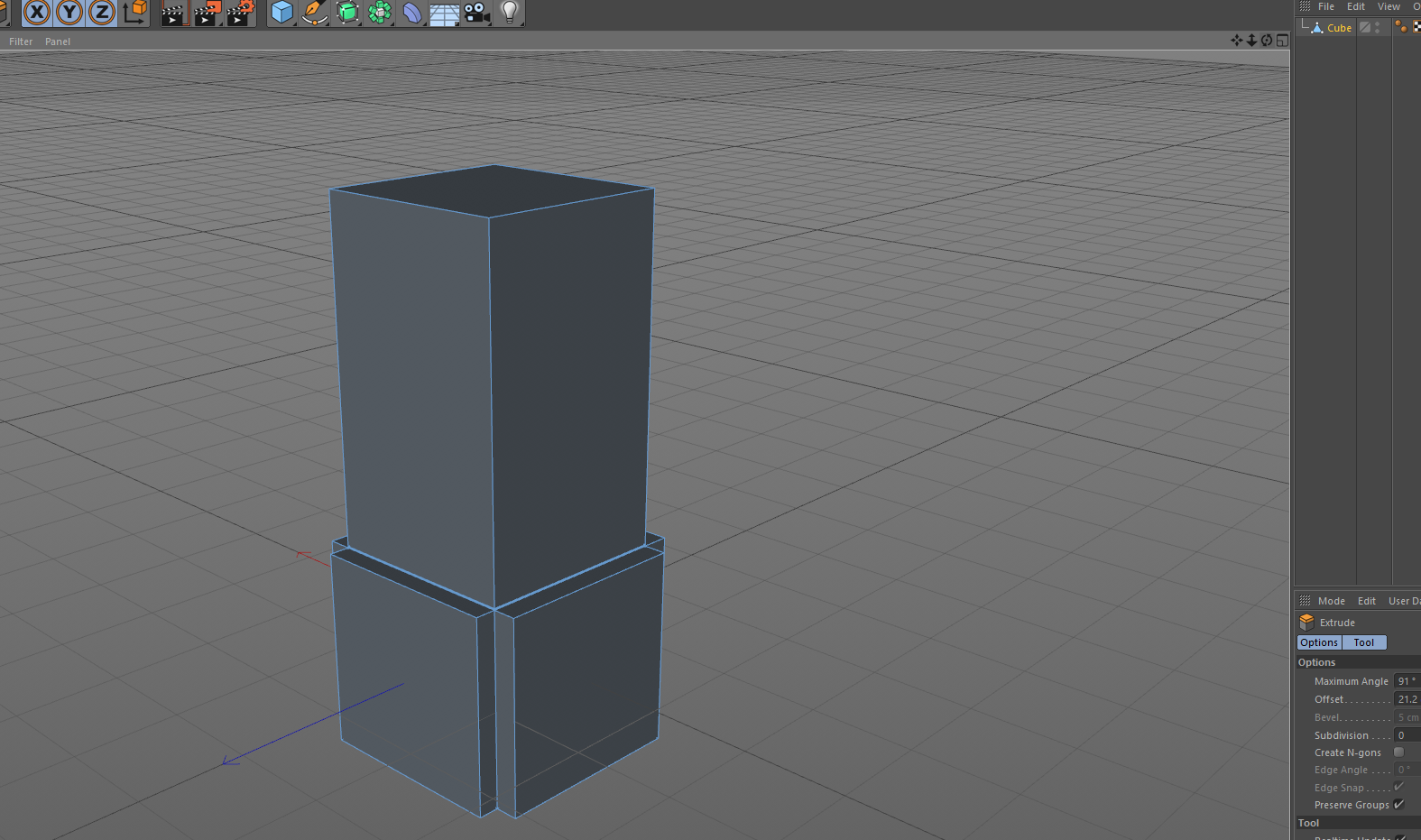This screenshot has width=1421, height=840.
Task: Click the Subdivision label
Action: point(1341,735)
